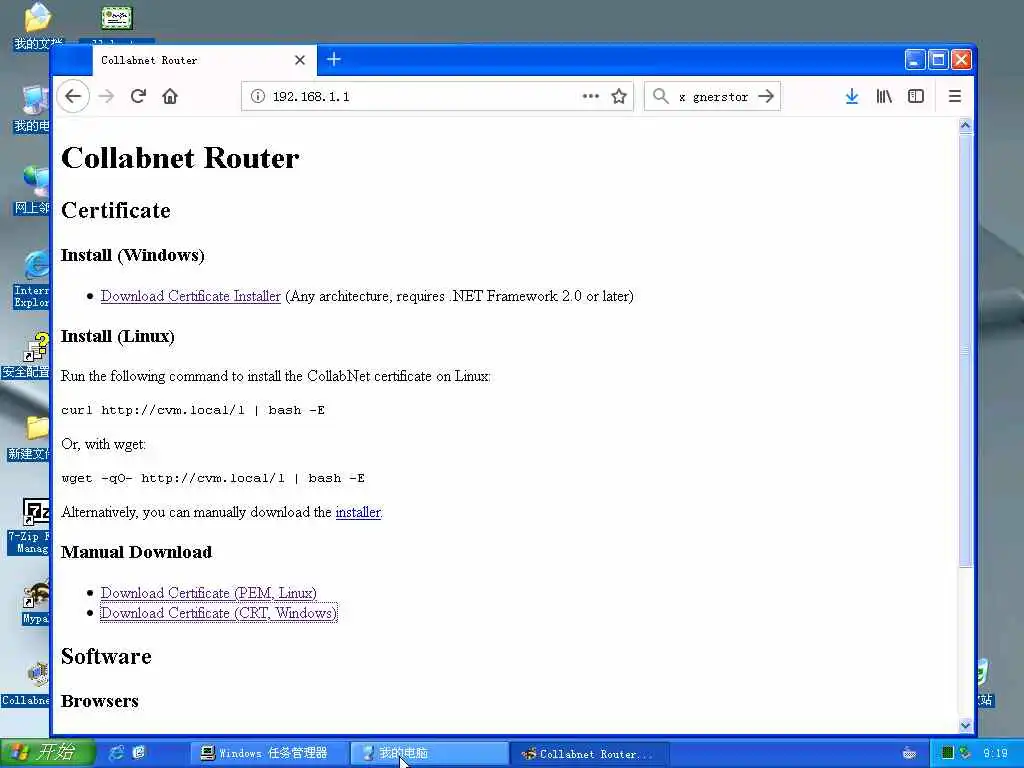
Task: Download Certificate (PEM, Linux) link
Action: click(x=208, y=593)
